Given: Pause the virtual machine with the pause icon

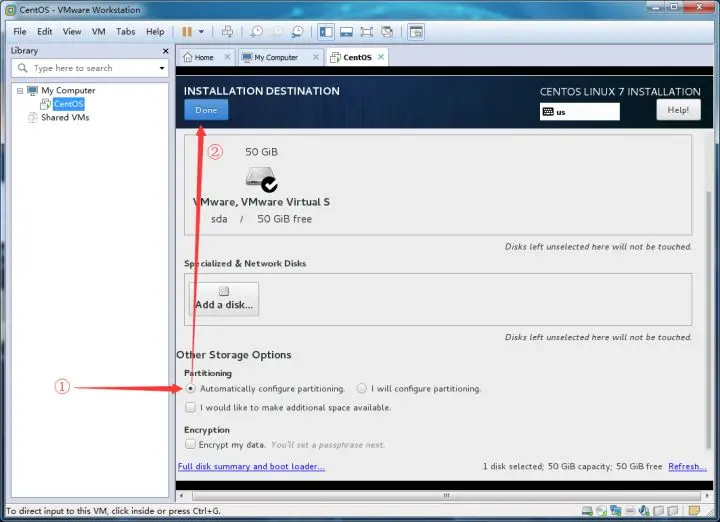Looking at the screenshot, I should 187,32.
